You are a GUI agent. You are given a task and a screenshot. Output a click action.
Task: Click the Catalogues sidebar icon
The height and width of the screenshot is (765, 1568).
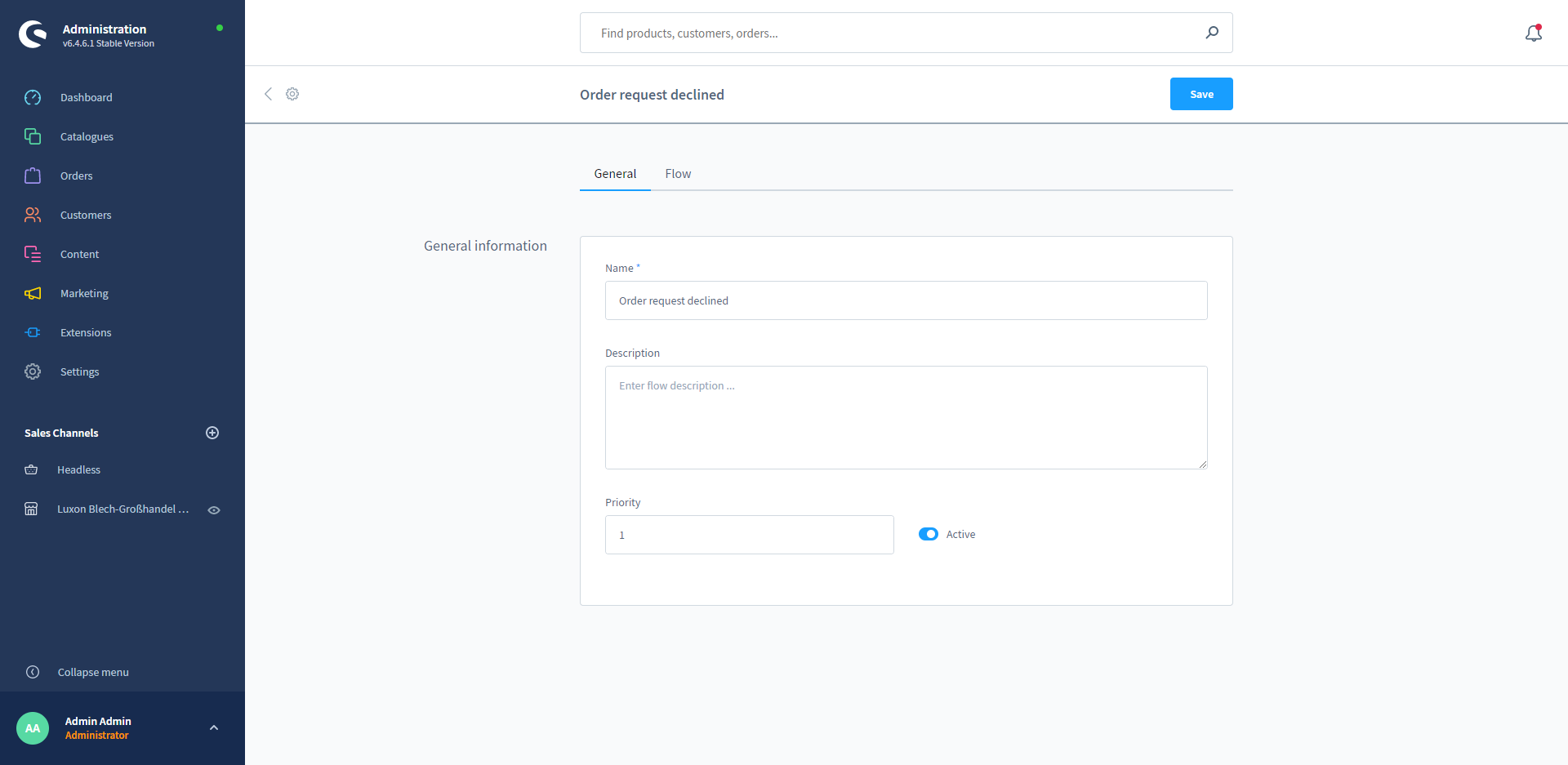point(33,136)
